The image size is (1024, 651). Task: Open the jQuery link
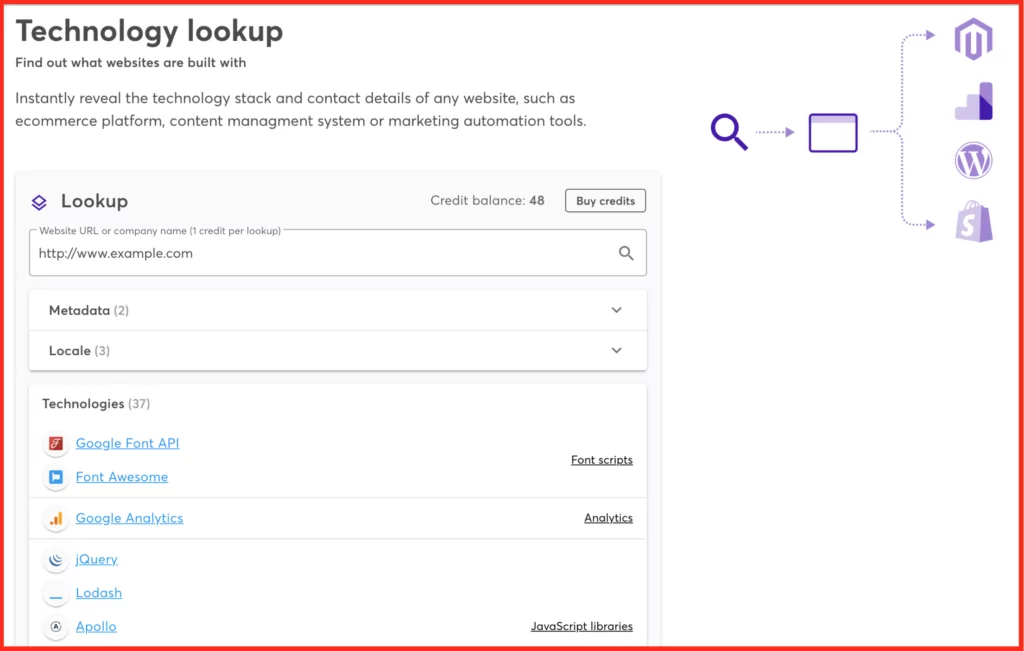point(97,560)
